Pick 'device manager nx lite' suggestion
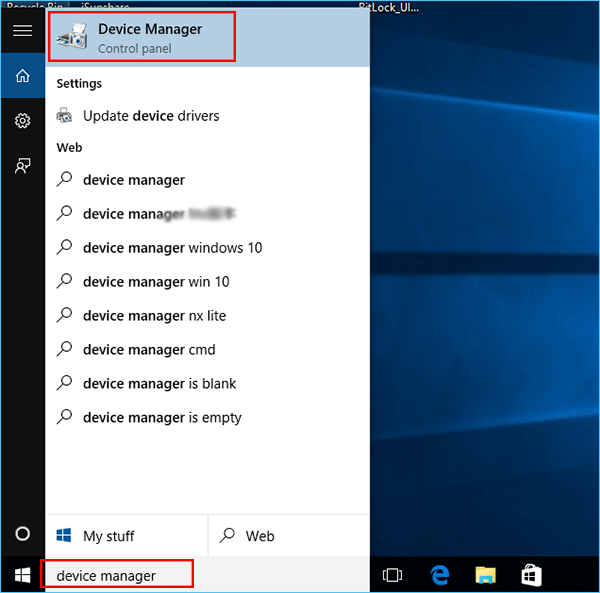Image resolution: width=600 pixels, height=593 pixels. pyautogui.click(x=154, y=316)
